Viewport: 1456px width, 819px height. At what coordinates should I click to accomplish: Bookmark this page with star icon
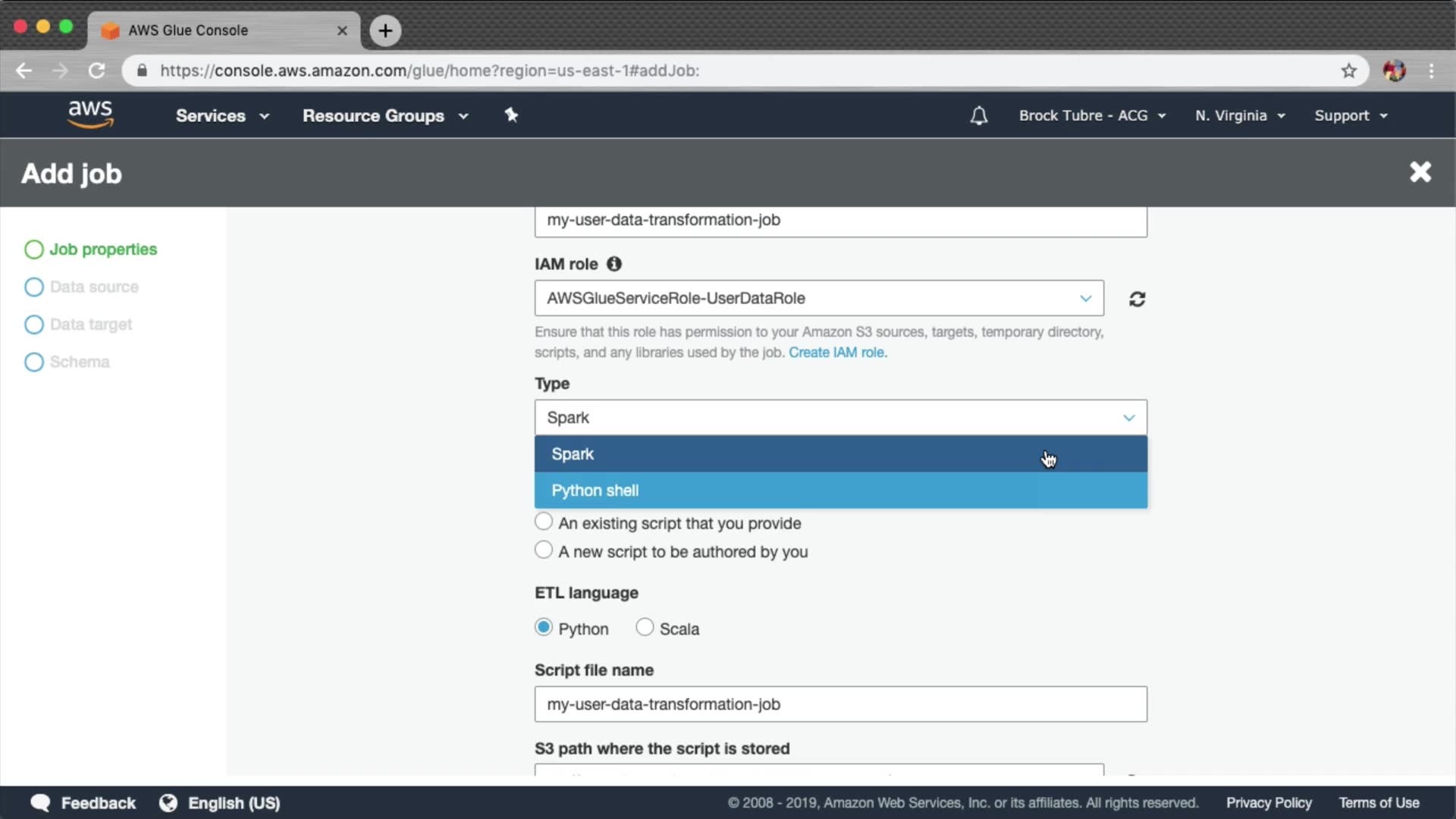click(x=1348, y=71)
